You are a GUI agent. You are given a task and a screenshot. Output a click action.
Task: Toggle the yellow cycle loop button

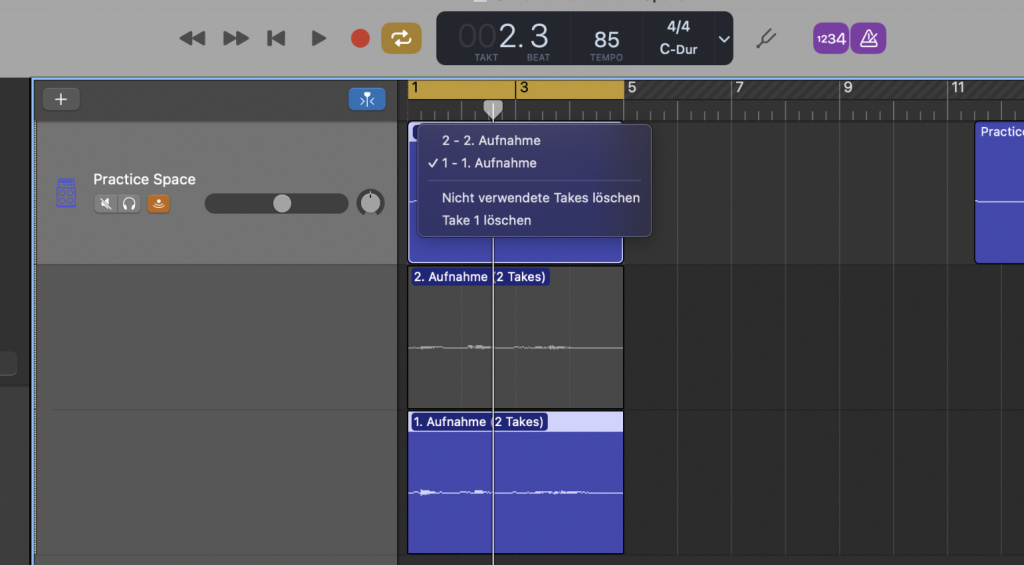tap(401, 38)
